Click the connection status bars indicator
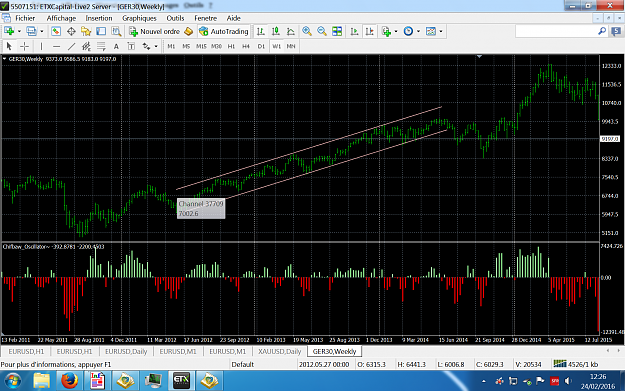Viewport: 625px width, 391px height. [560, 364]
